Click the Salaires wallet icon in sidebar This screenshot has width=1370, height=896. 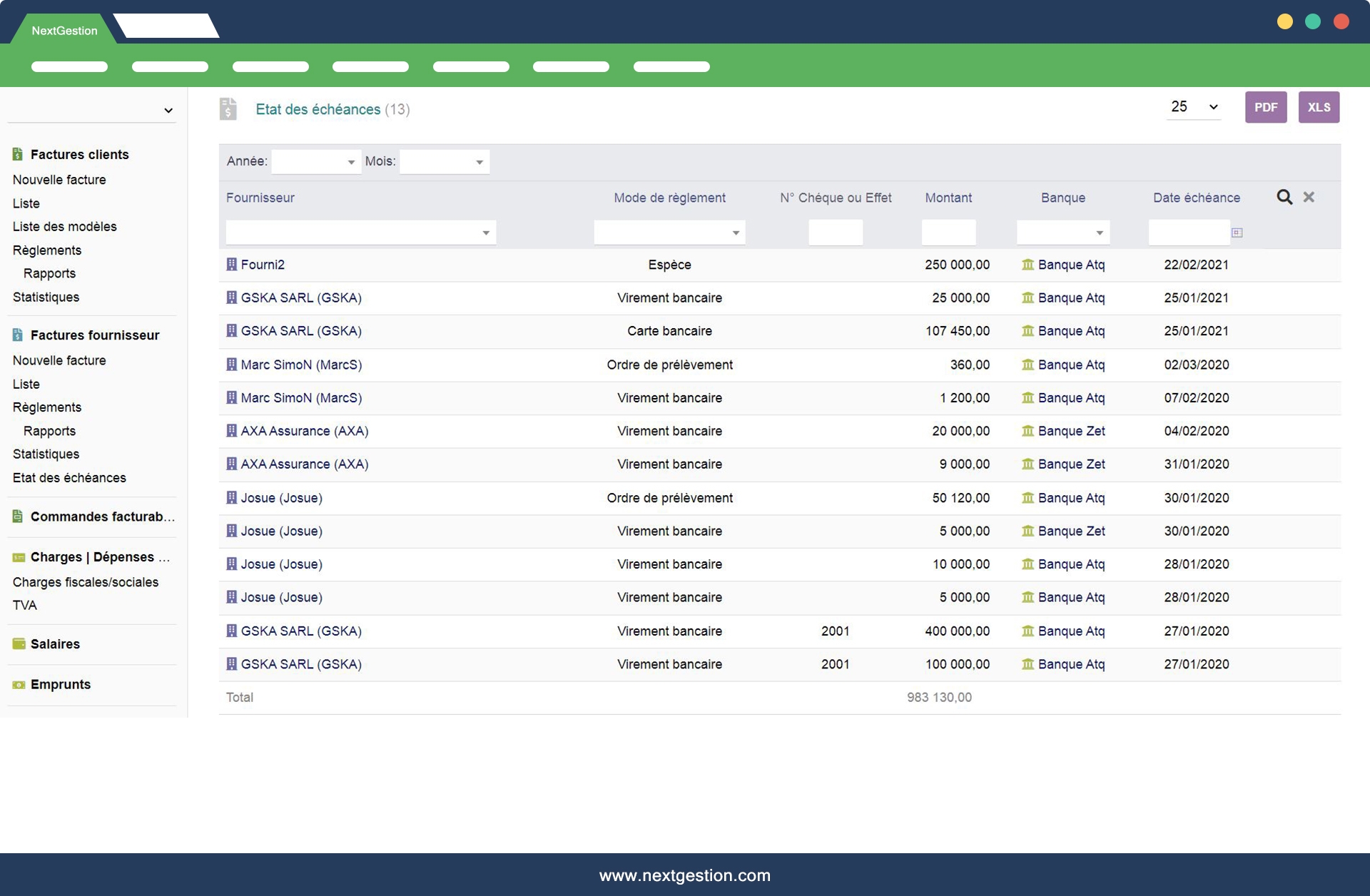click(19, 643)
